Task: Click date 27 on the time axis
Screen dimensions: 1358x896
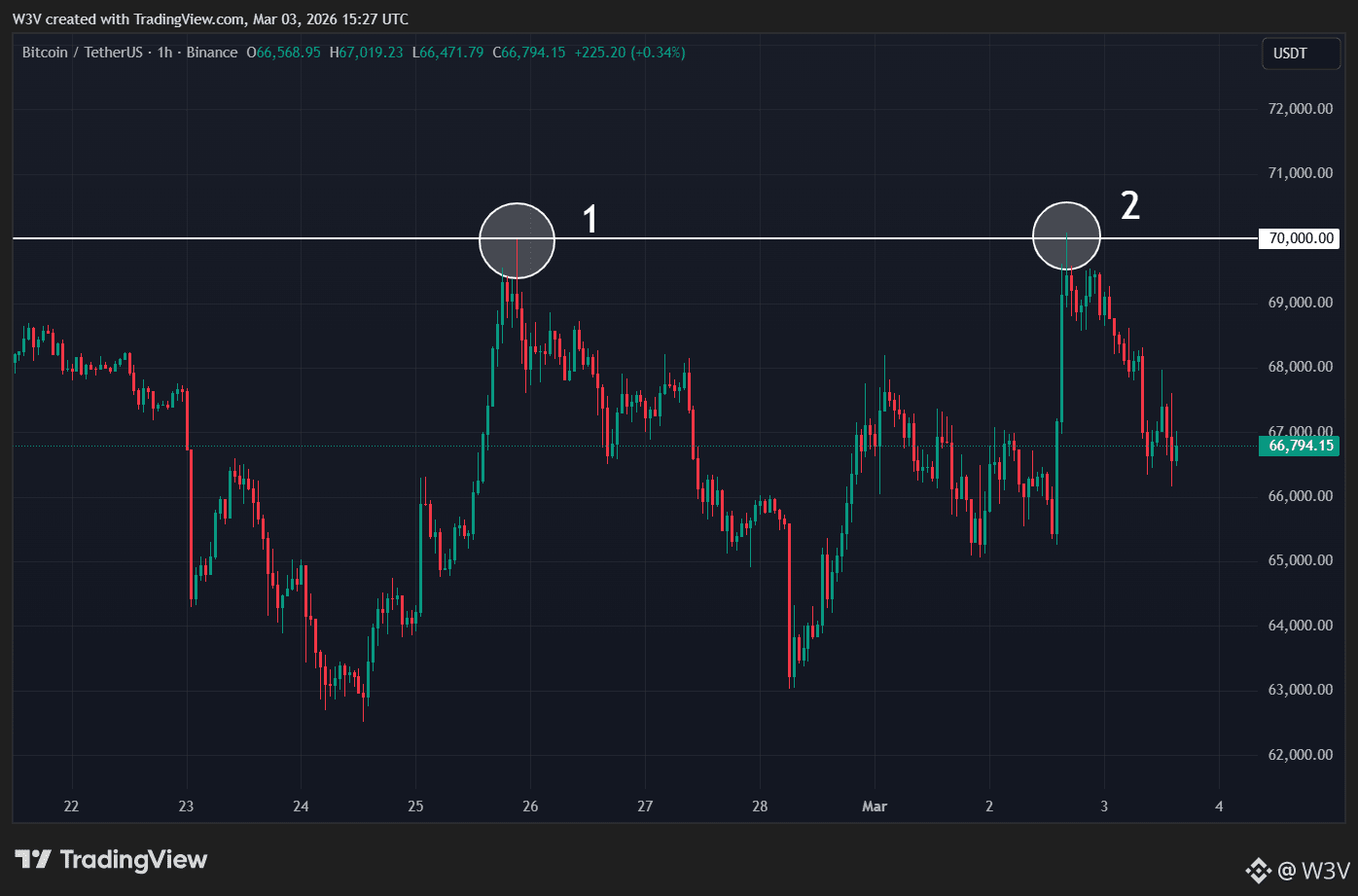Action: click(645, 806)
